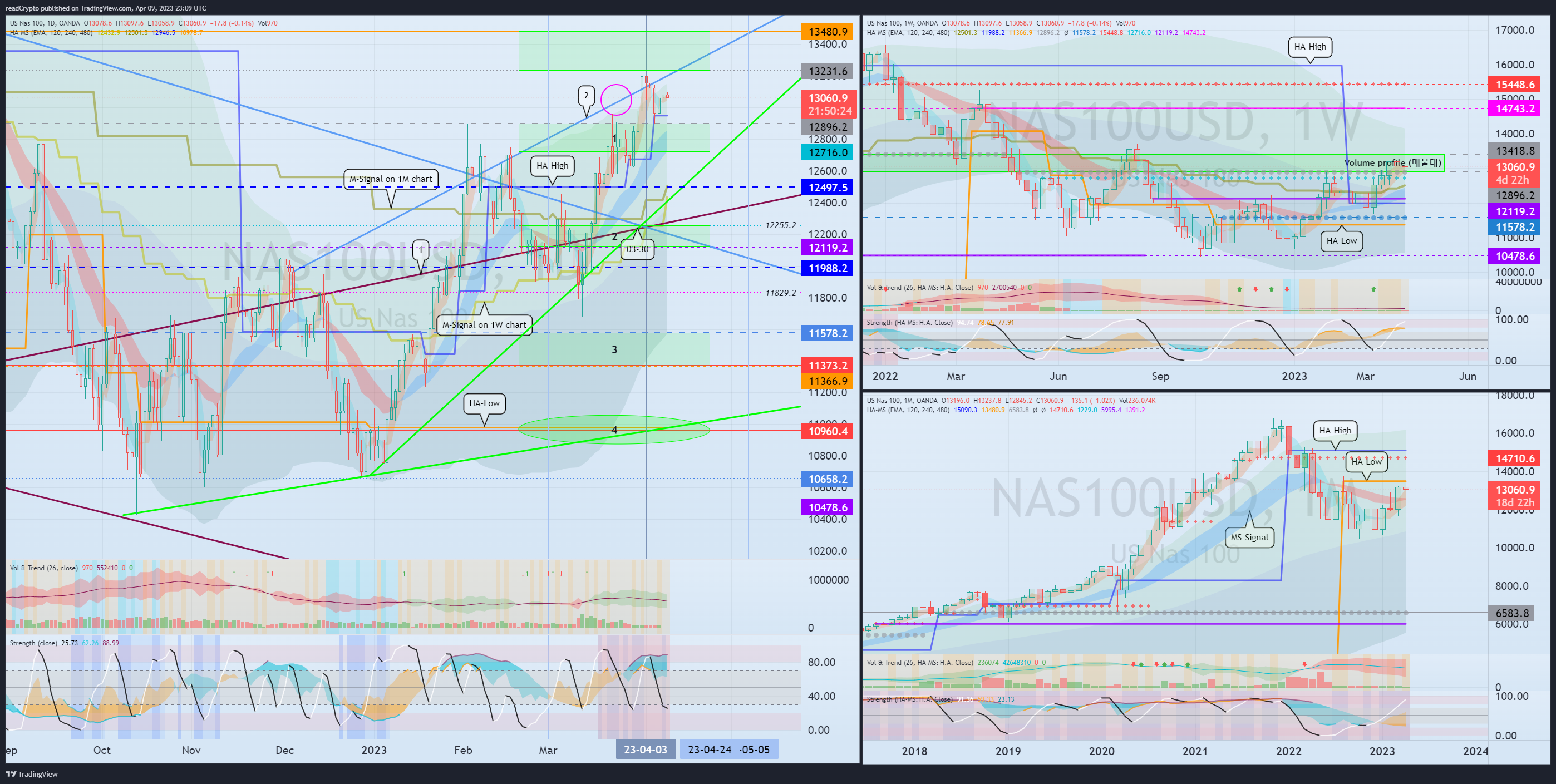Select the 'M-Signal on 1M chart' callout
Image resolution: width=1556 pixels, height=784 pixels.
[391, 179]
